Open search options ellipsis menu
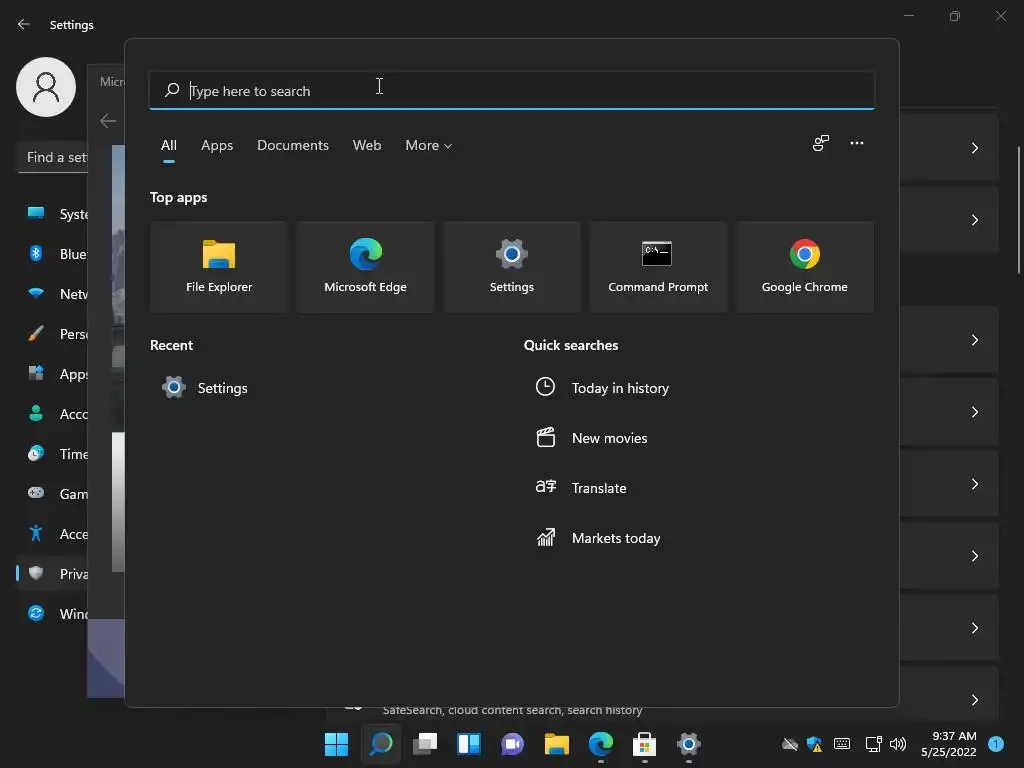Viewport: 1024px width, 768px height. click(857, 143)
